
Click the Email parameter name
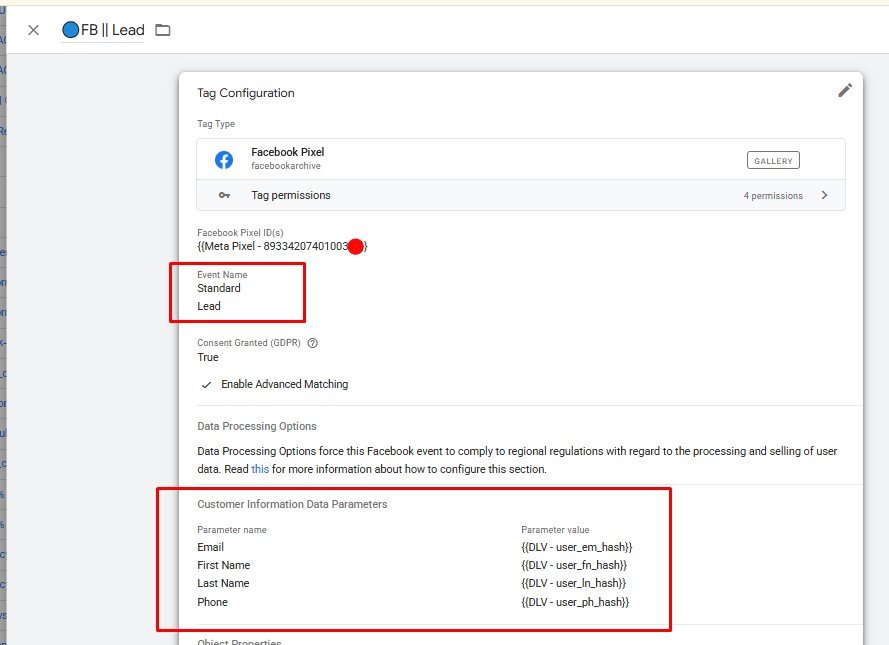tap(210, 547)
